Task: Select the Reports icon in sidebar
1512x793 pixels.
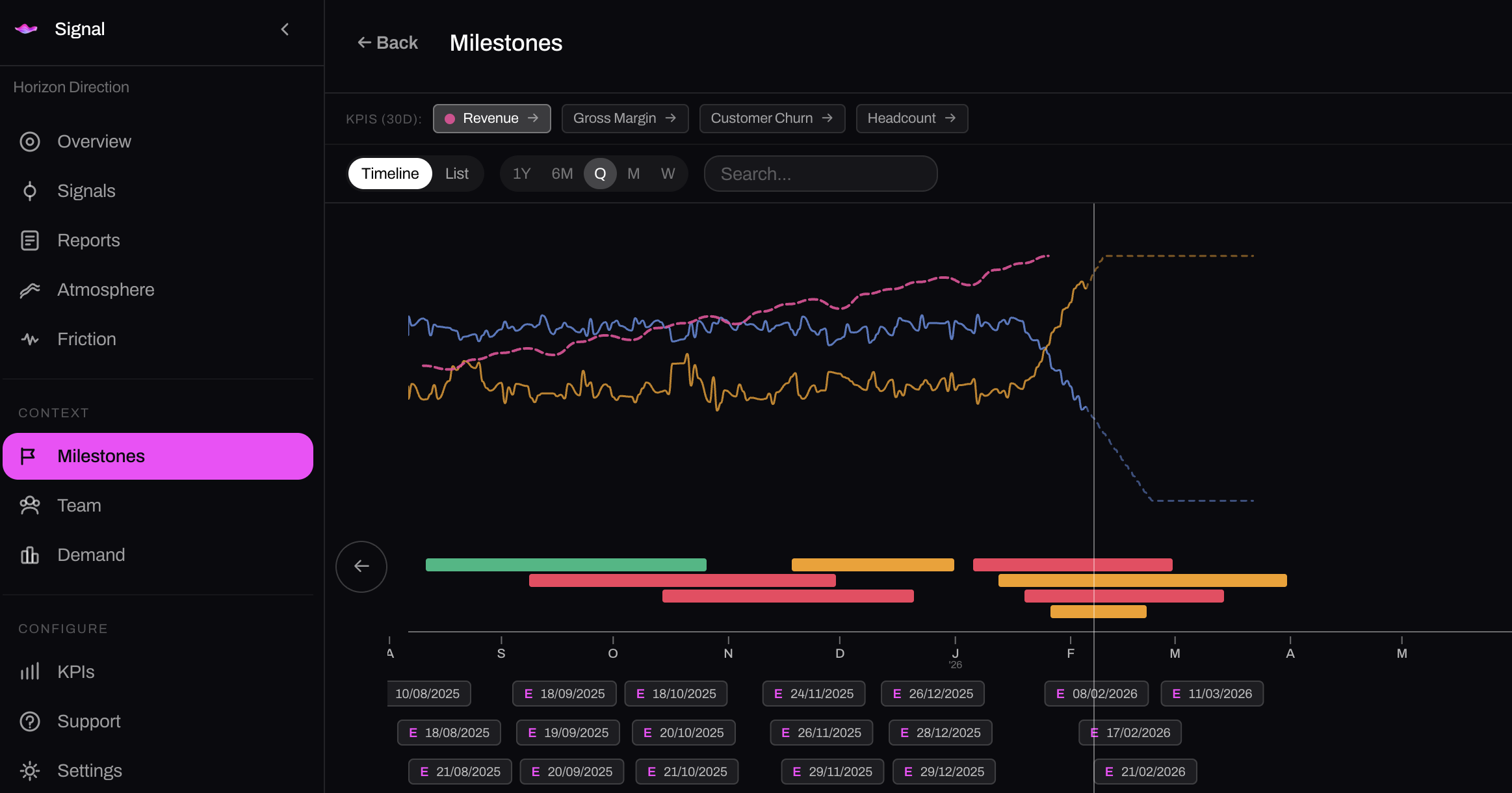Action: pos(30,240)
